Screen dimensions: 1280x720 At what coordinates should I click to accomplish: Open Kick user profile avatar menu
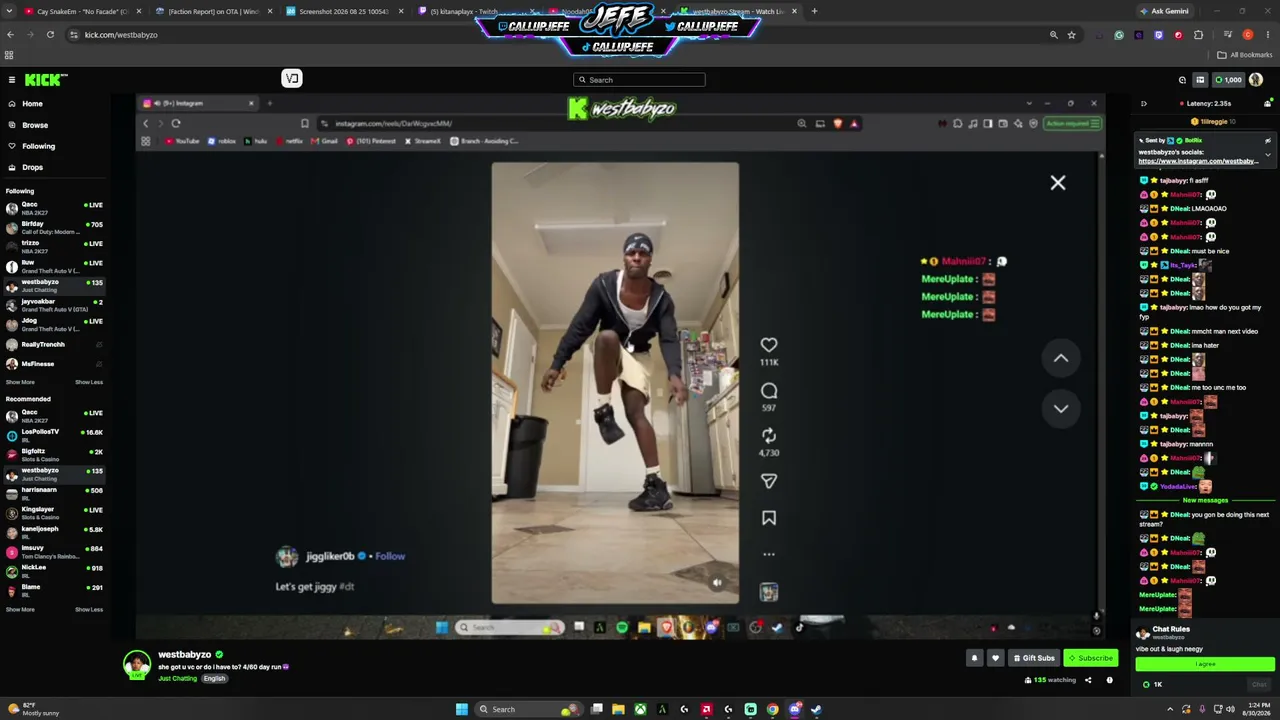[x=1256, y=80]
